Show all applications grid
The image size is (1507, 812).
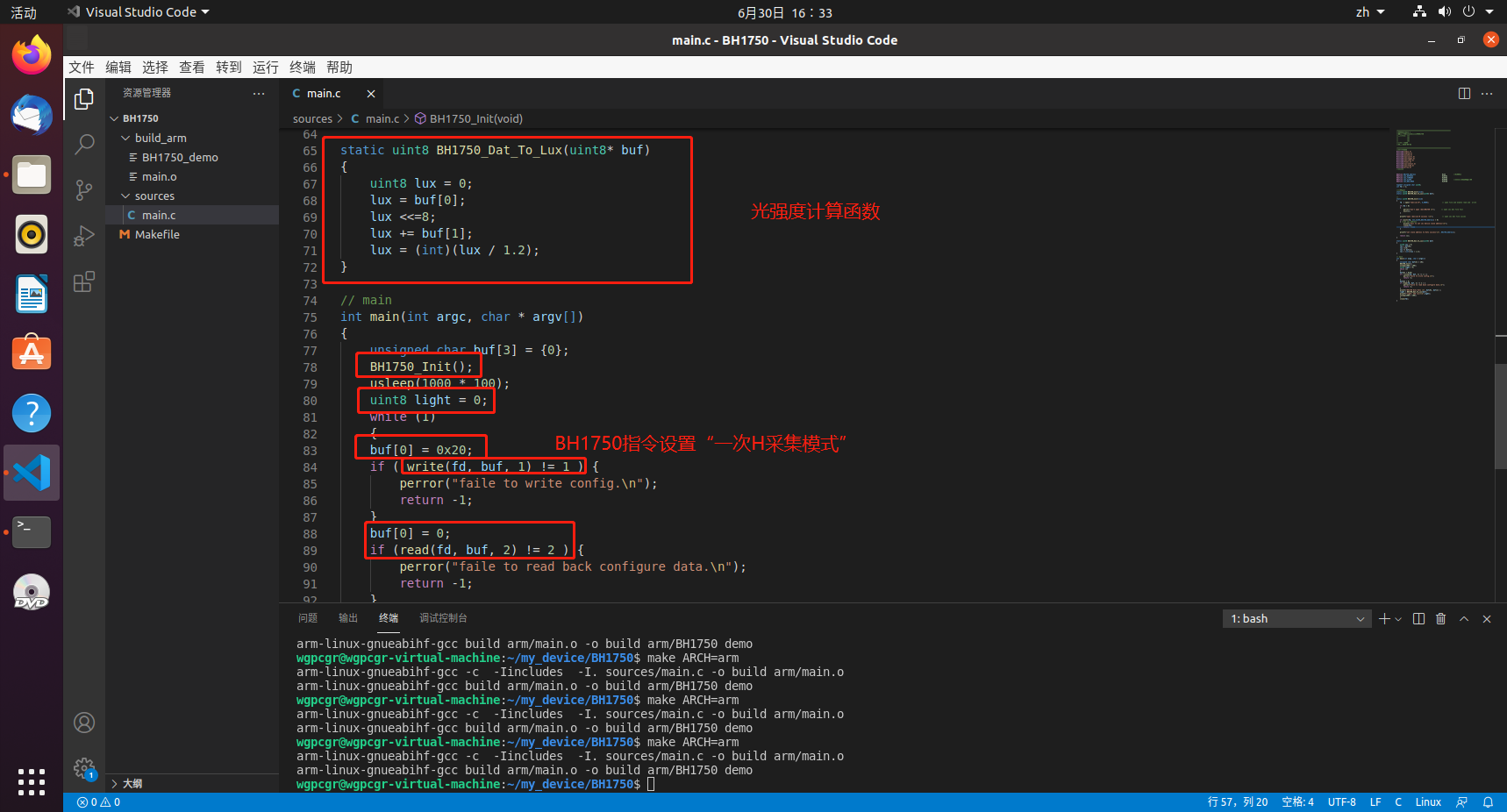32,781
